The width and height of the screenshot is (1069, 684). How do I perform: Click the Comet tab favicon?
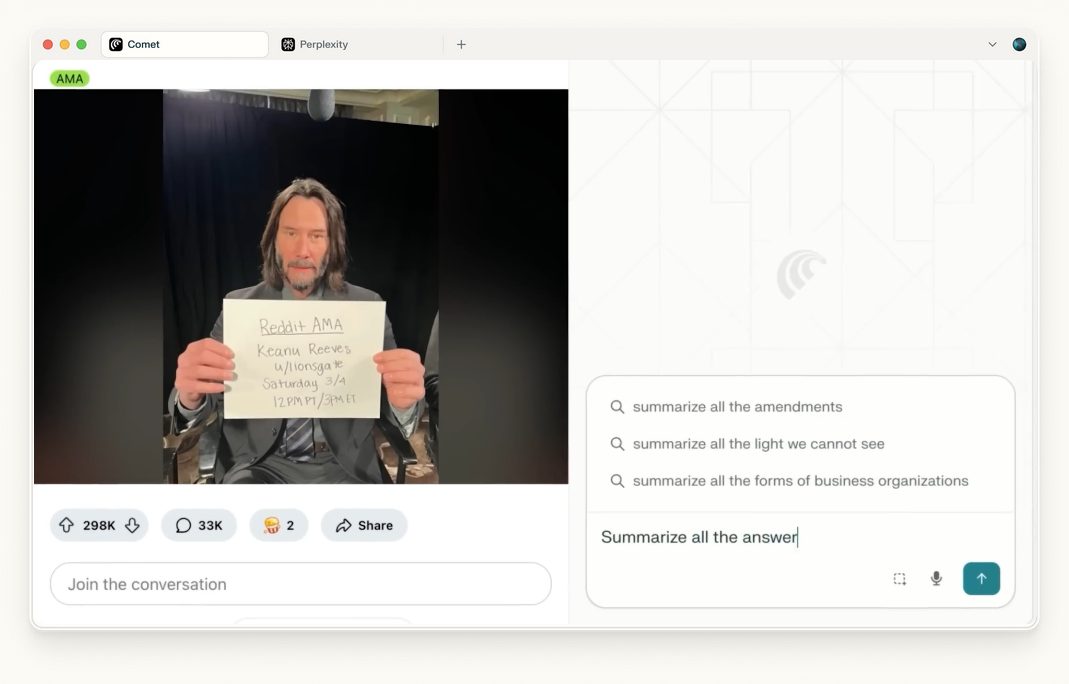point(116,44)
